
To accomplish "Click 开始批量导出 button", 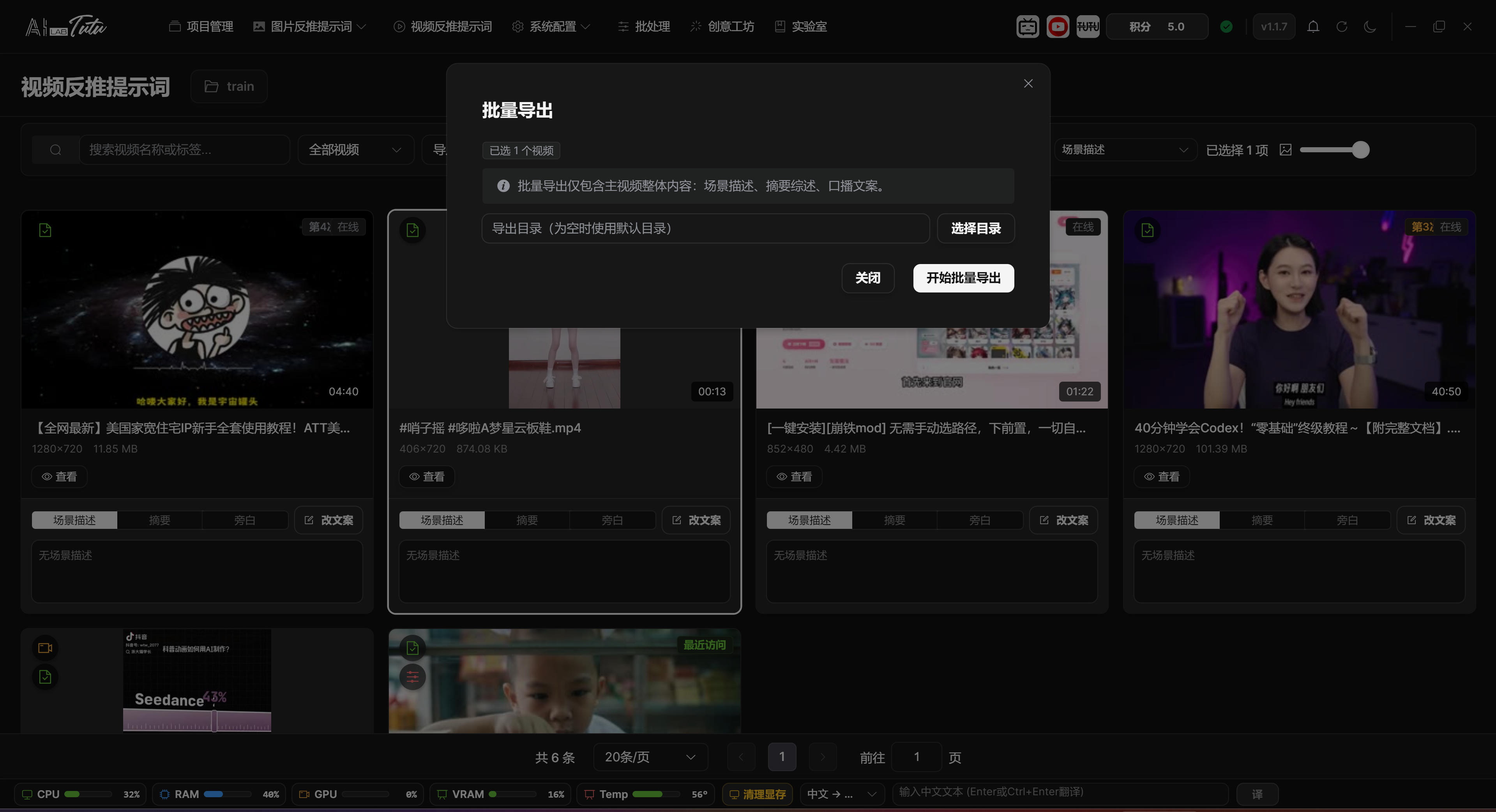I will click(x=963, y=278).
